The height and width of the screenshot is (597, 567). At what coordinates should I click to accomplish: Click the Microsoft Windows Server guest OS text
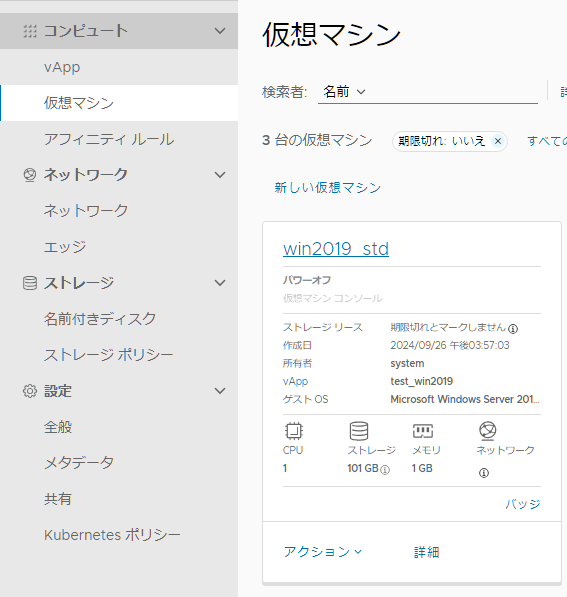click(465, 399)
